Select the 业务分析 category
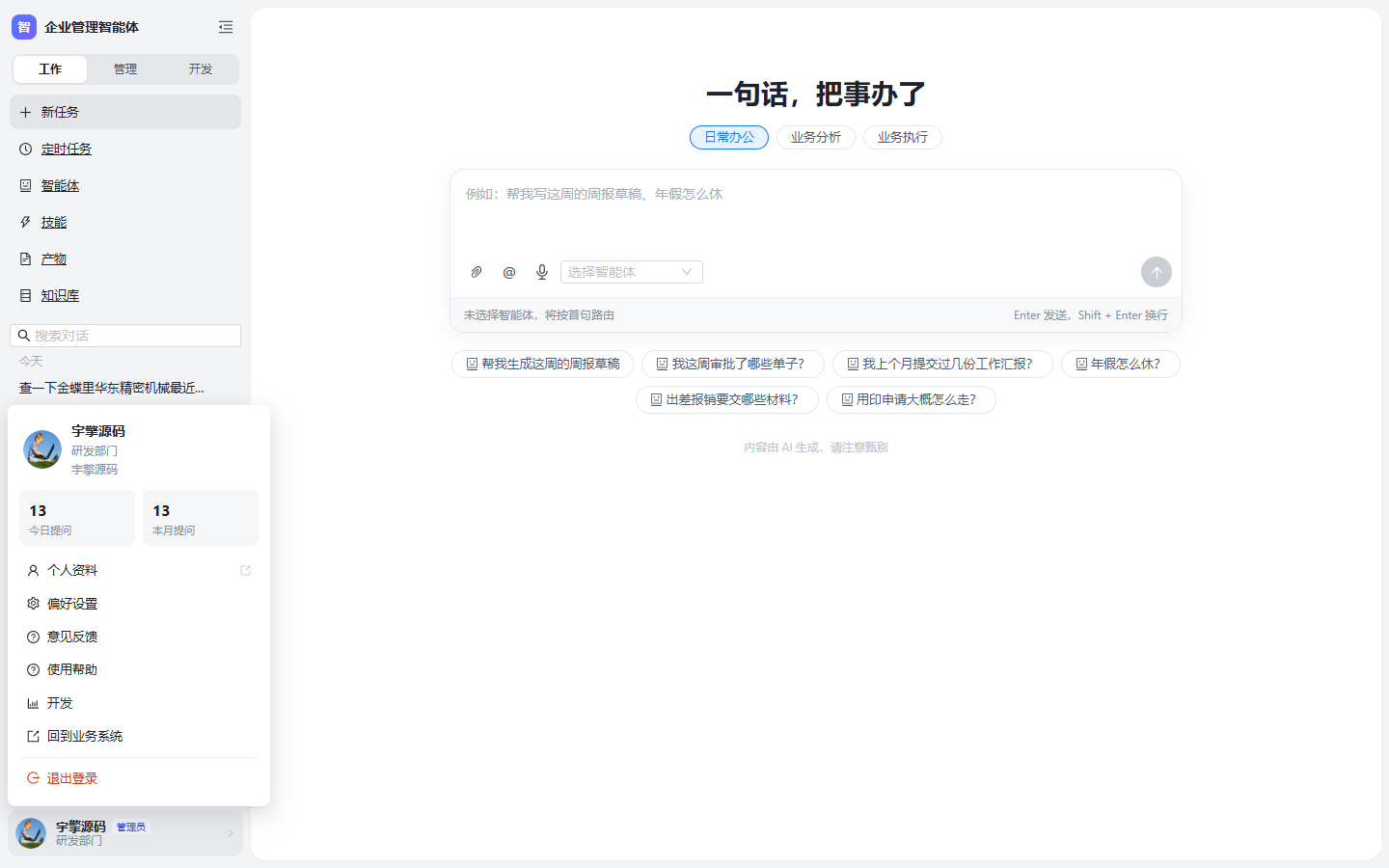This screenshot has height=868, width=1389. click(816, 138)
